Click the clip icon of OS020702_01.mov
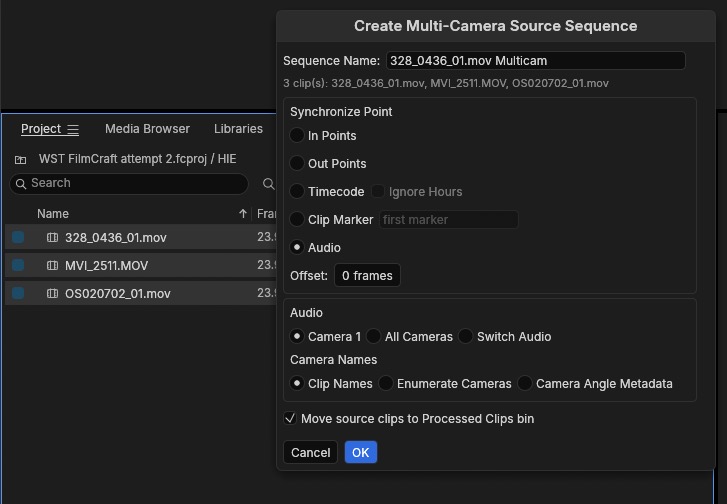 click(52, 293)
